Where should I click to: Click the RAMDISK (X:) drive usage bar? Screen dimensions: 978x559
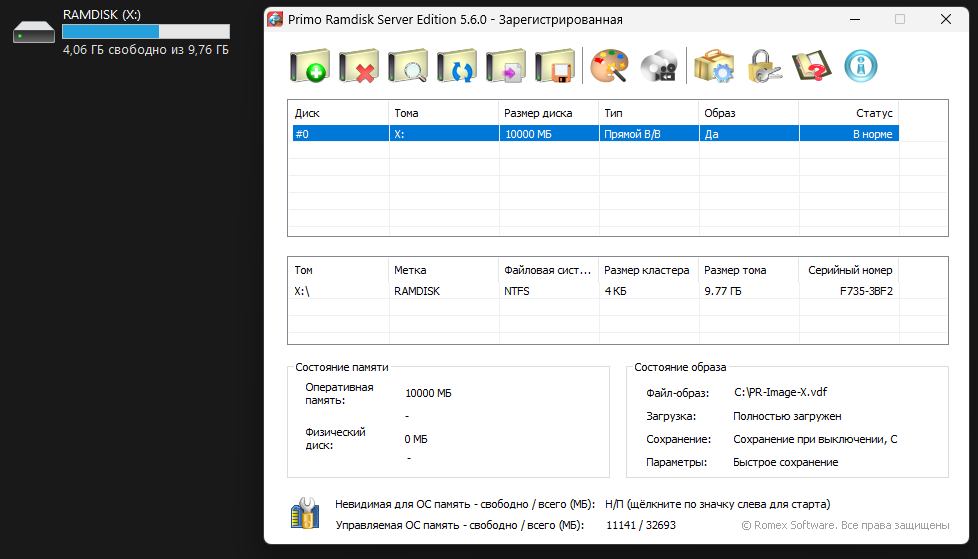click(145, 32)
